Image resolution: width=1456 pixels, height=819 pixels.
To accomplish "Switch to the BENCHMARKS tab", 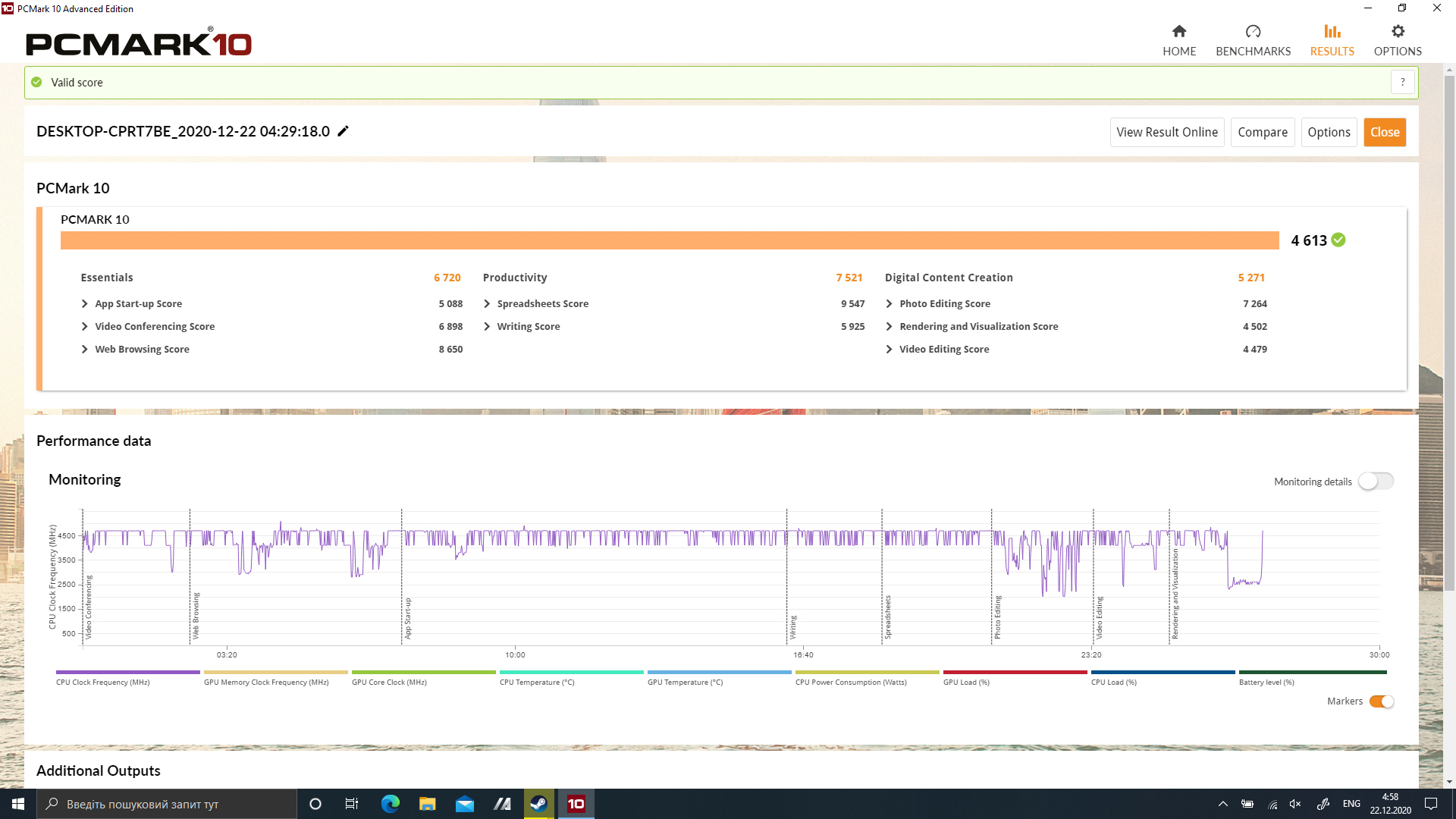I will 1253,41.
